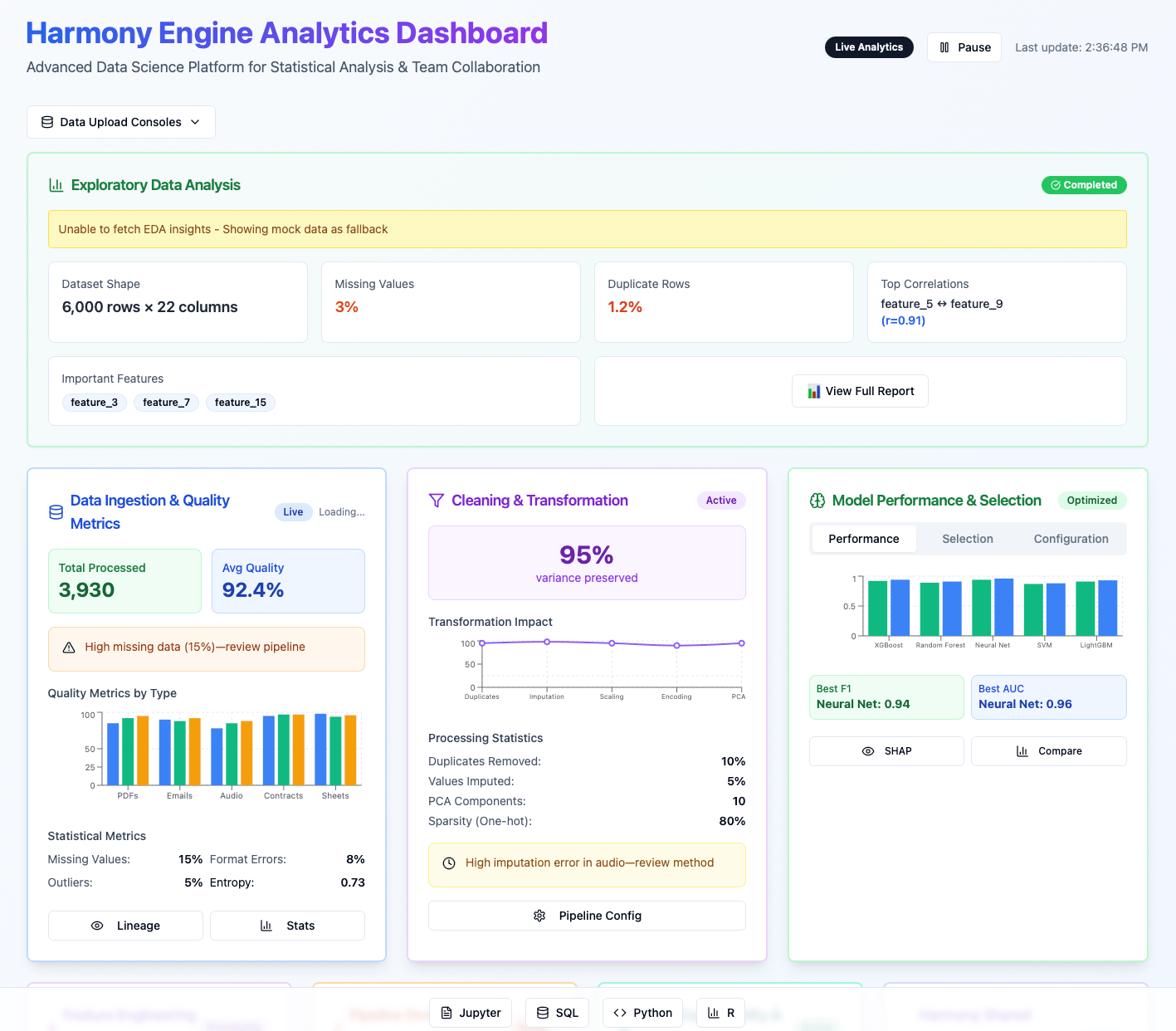Click the Total Processed 3,930 card

coord(124,581)
